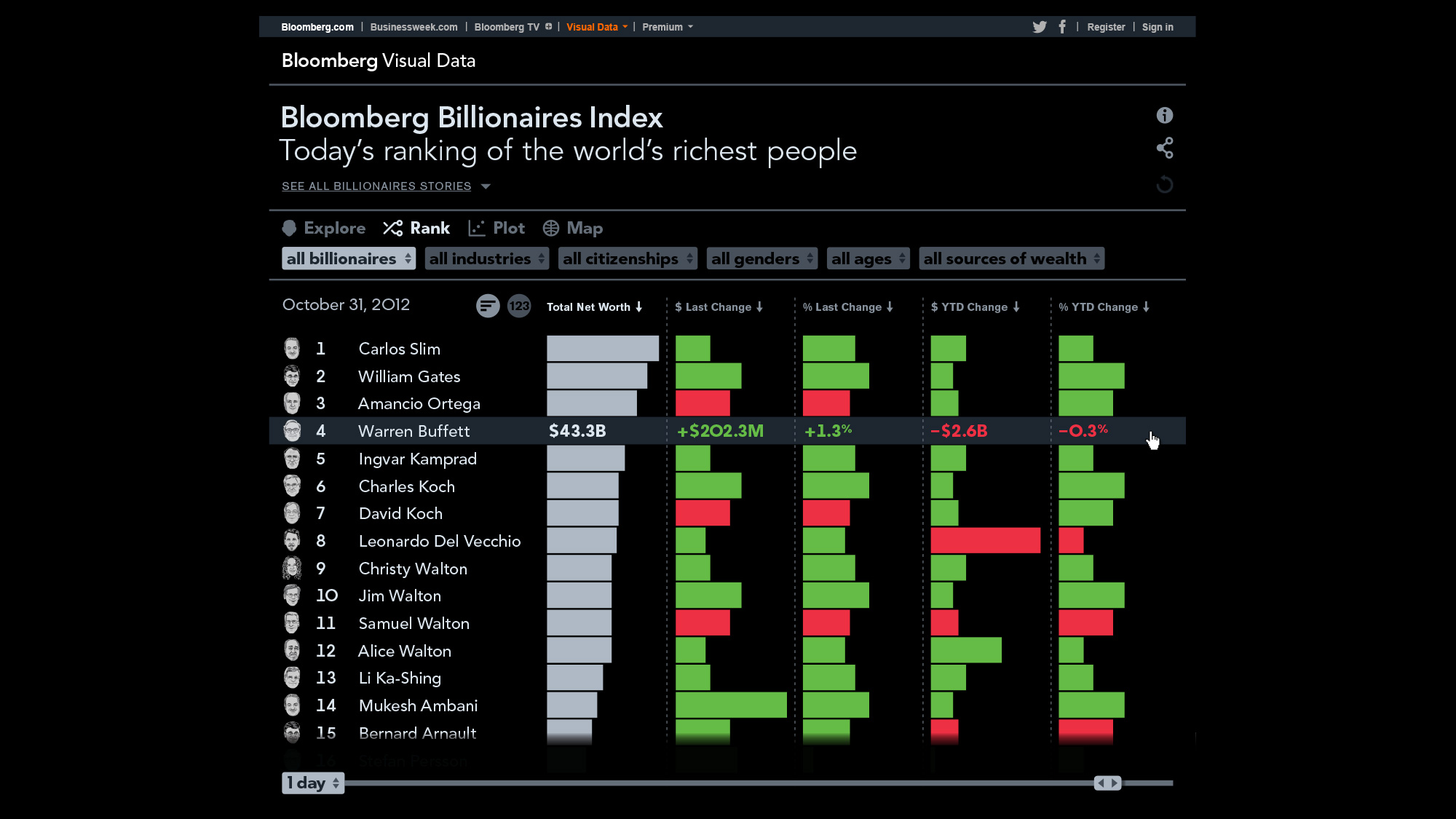The height and width of the screenshot is (819, 1456).
Task: Click Carlos Slim's net worth bar
Action: click(603, 349)
